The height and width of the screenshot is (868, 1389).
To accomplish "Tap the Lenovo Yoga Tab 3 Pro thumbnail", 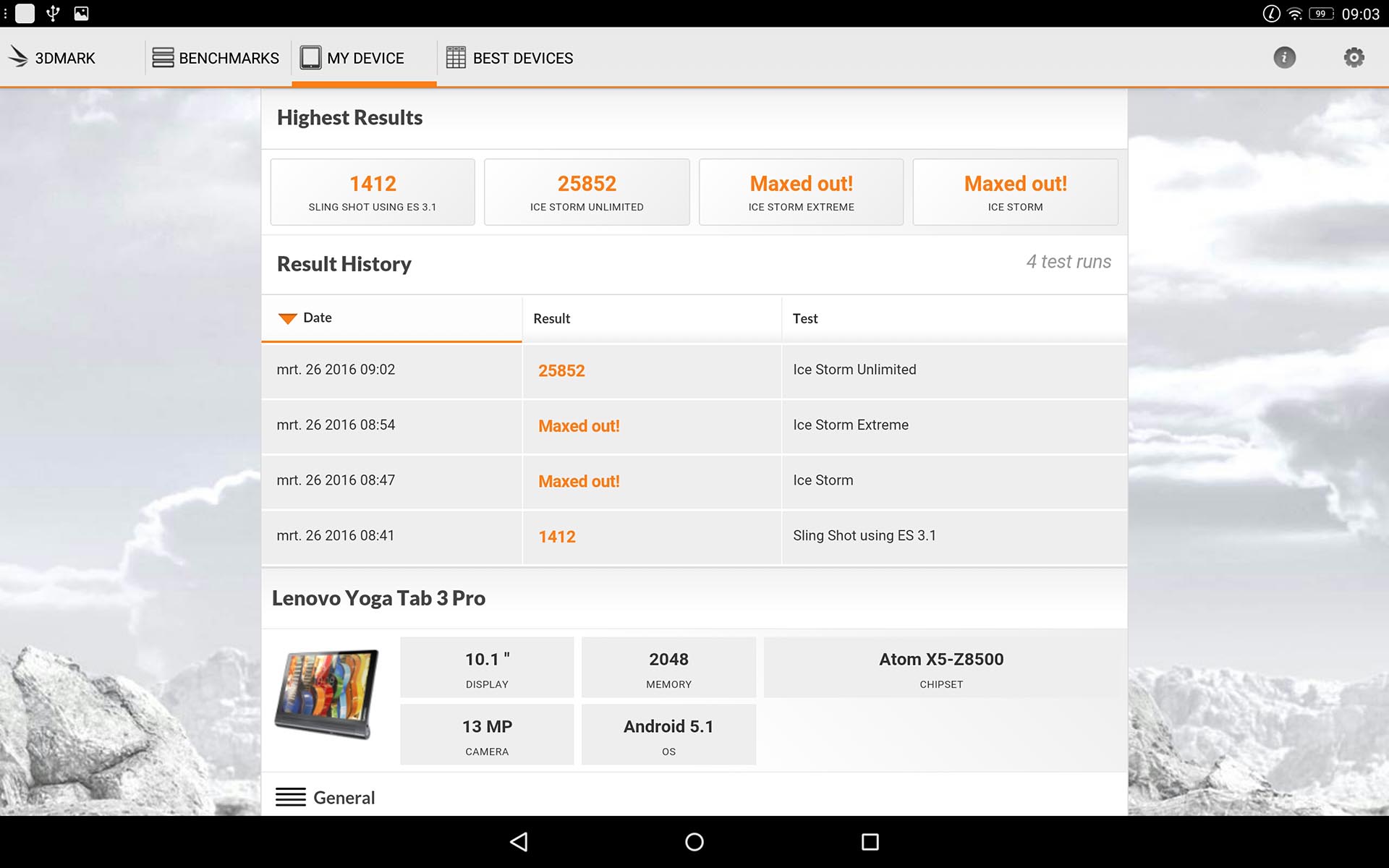I will click(x=327, y=694).
